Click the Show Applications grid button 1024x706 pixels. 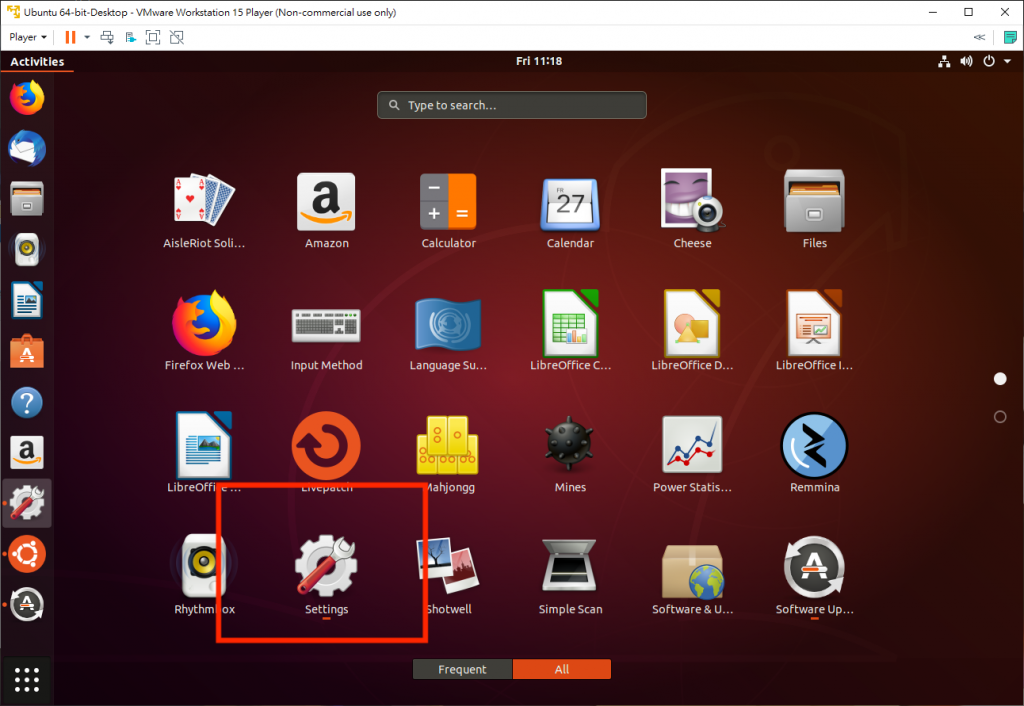[27, 679]
